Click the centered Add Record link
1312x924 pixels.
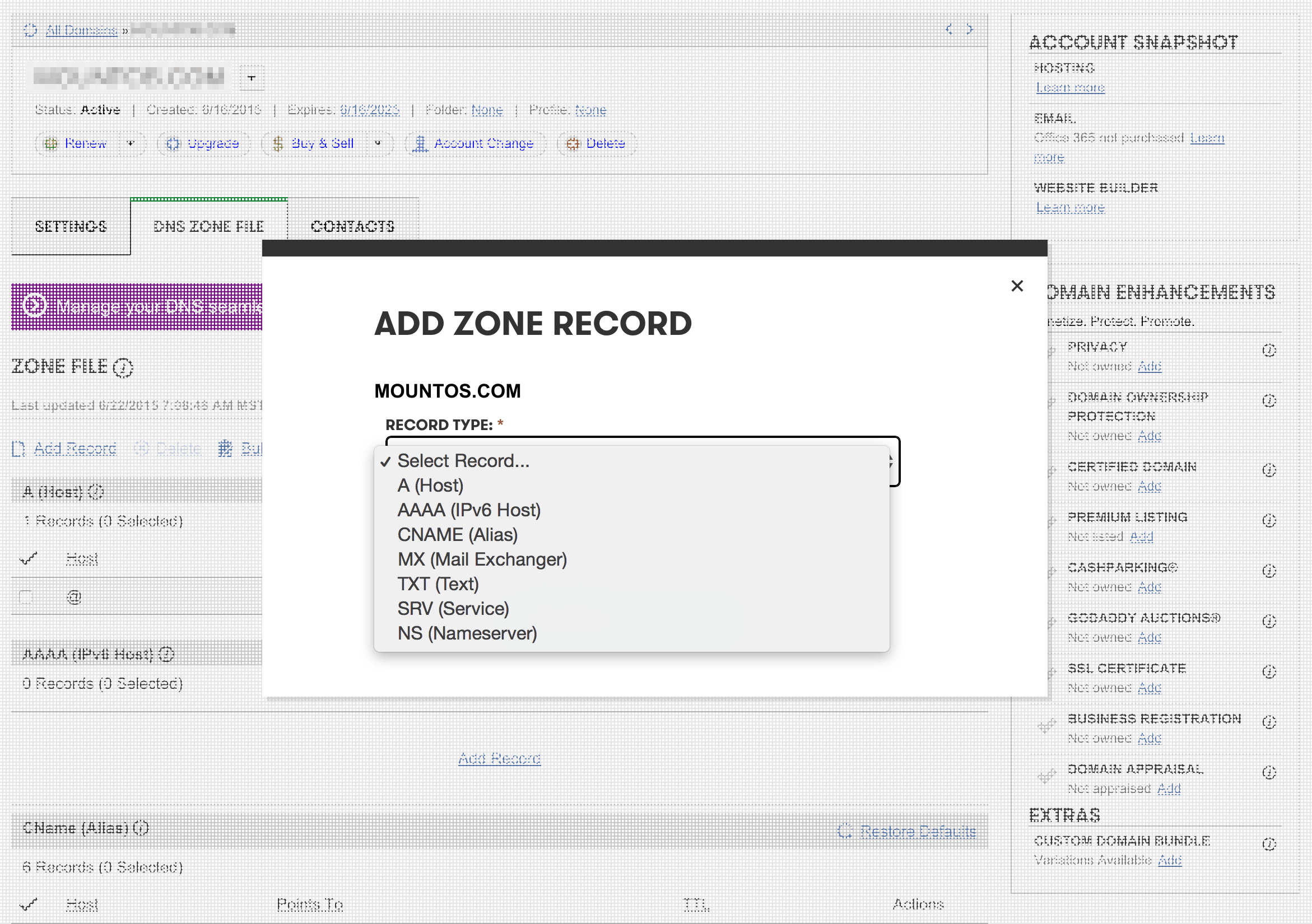[500, 758]
